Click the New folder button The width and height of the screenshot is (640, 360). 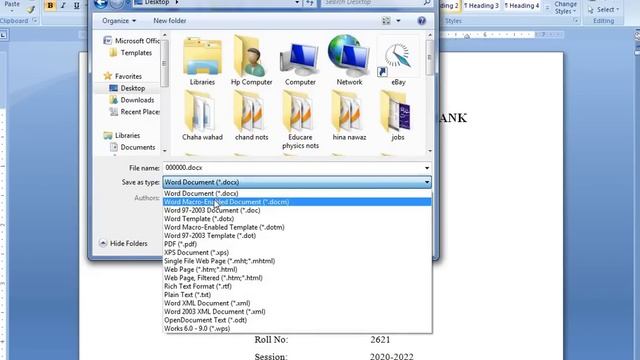point(170,21)
